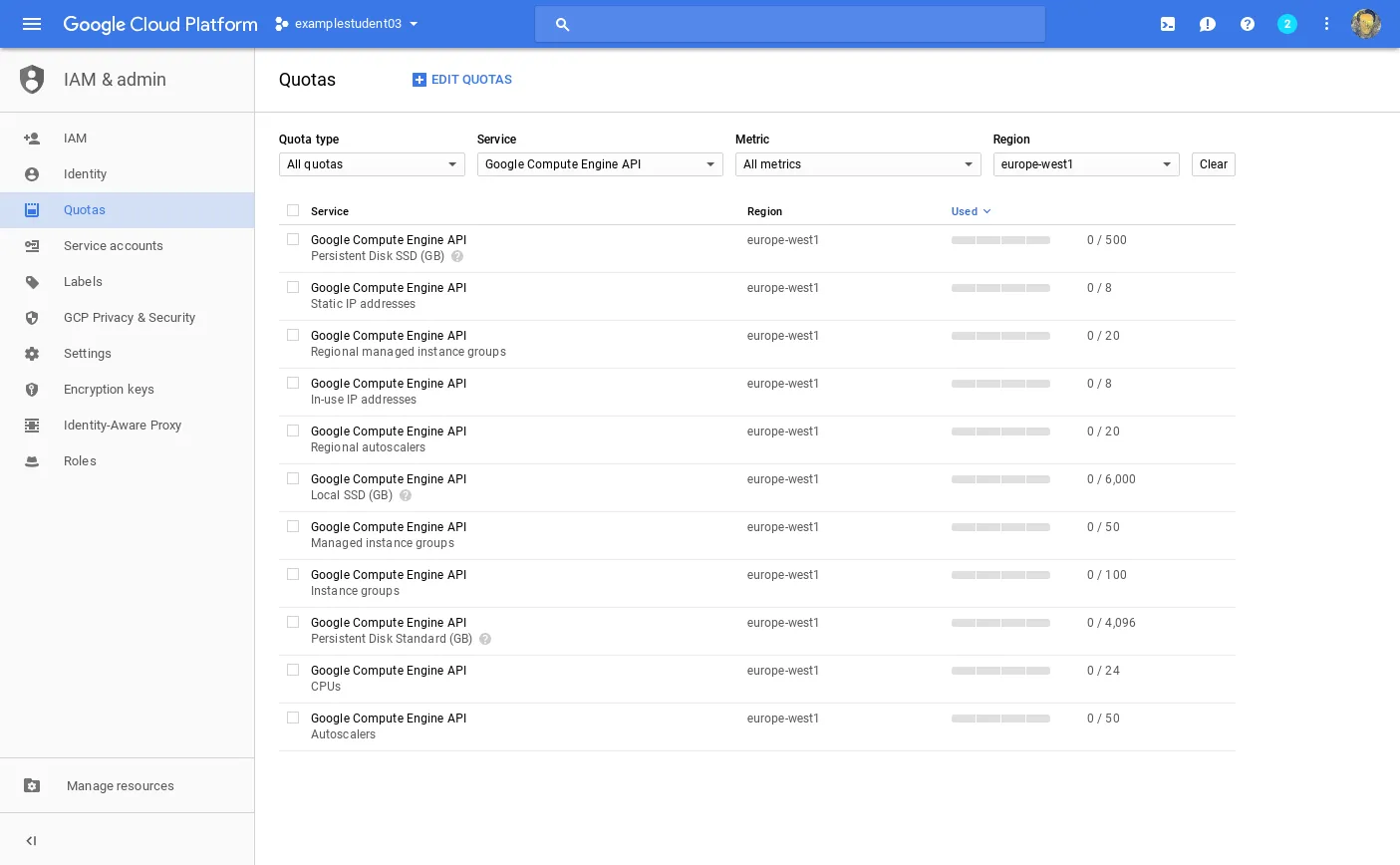Screen dimensions: 1400x865
Task: Click the usage bar for Autoscalers quota
Action: click(1000, 719)
